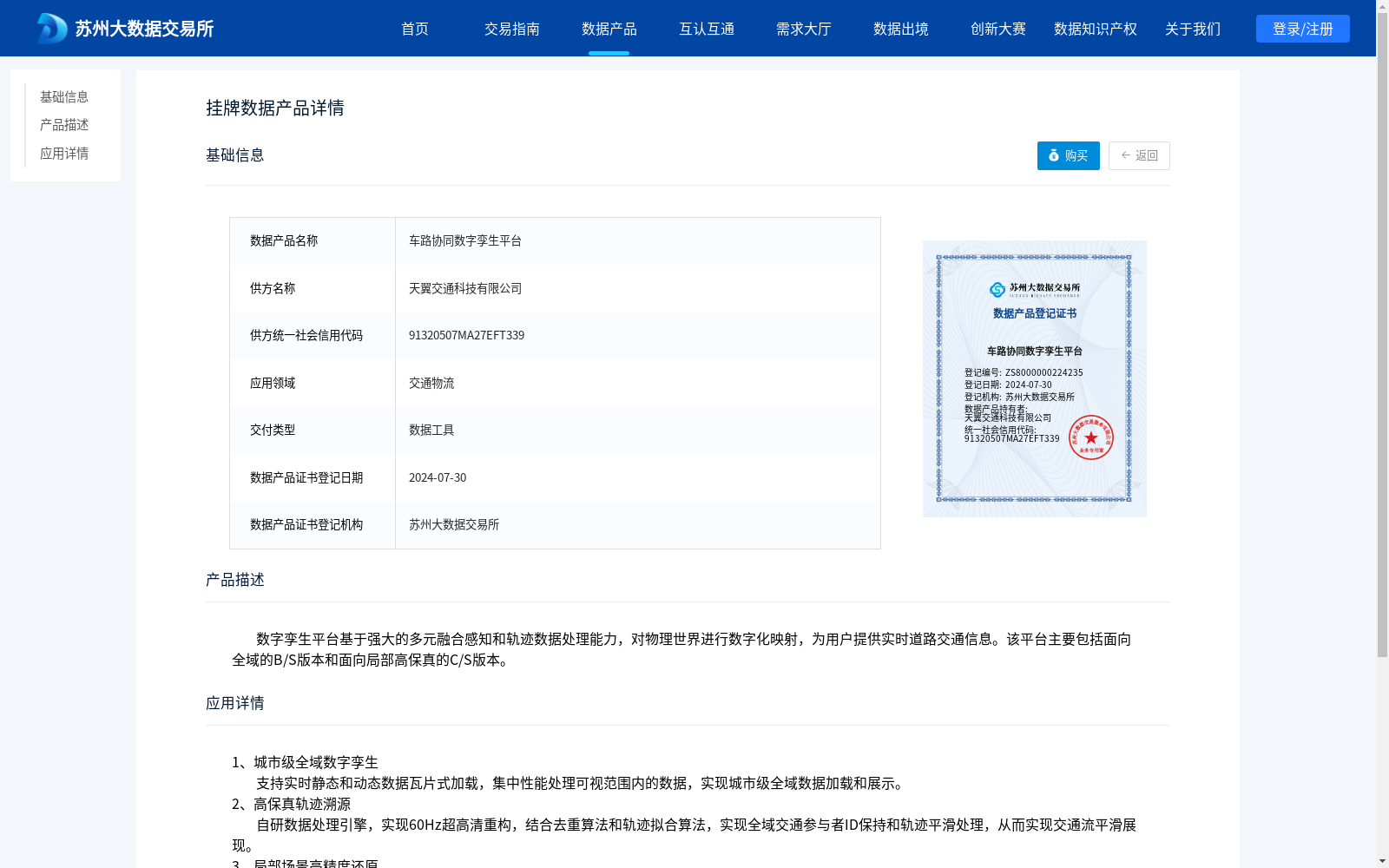Click the 交付类型 label cell
The height and width of the screenshot is (868, 1389).
(313, 431)
